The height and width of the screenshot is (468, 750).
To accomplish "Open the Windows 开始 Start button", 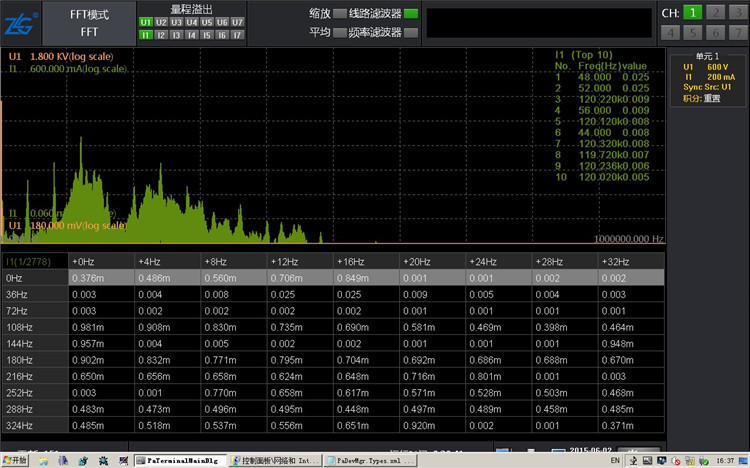I will click(x=16, y=461).
